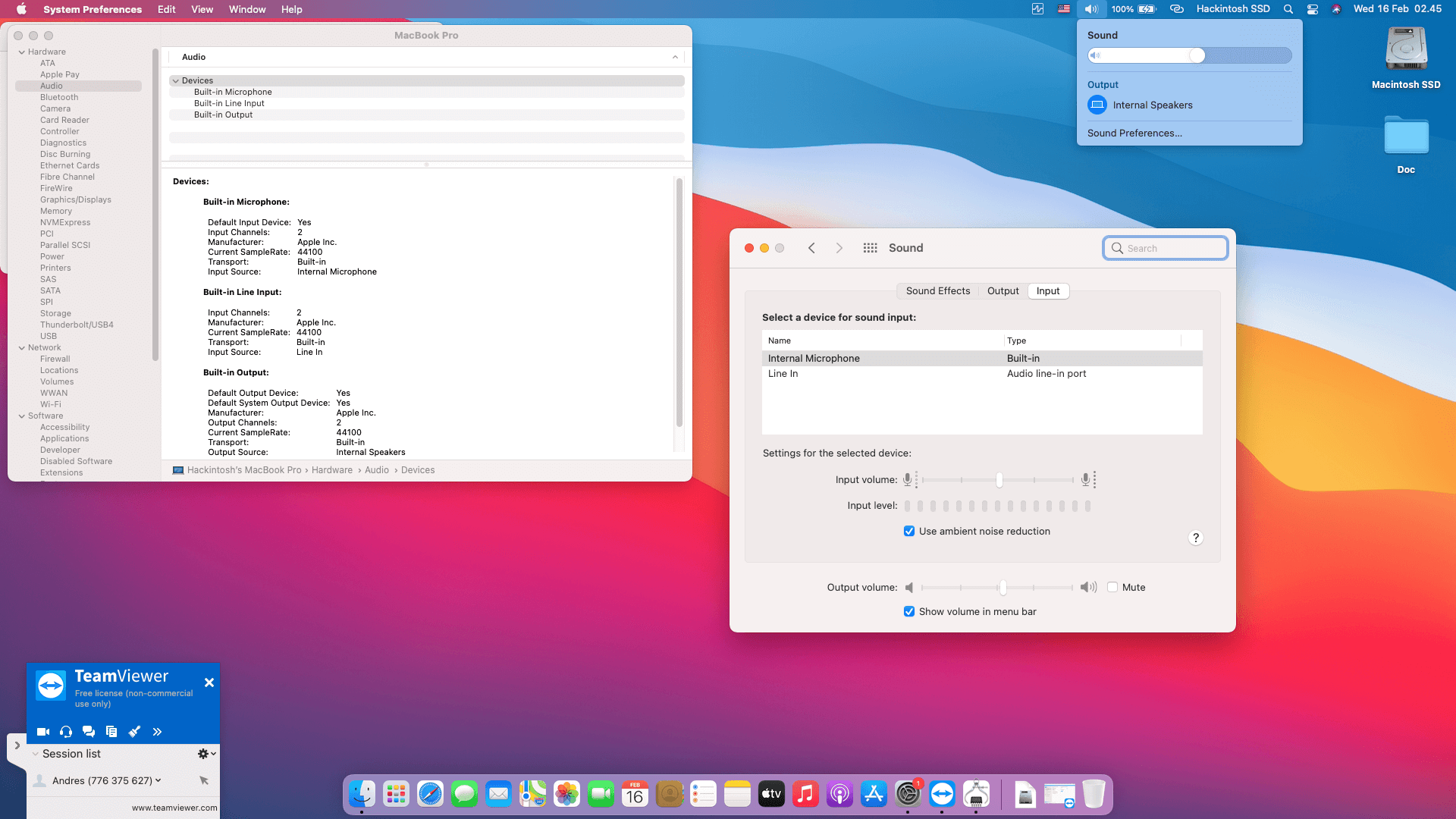Collapse the Network section in the sidebar
Viewport: 1456px width, 819px height.
pos(22,347)
